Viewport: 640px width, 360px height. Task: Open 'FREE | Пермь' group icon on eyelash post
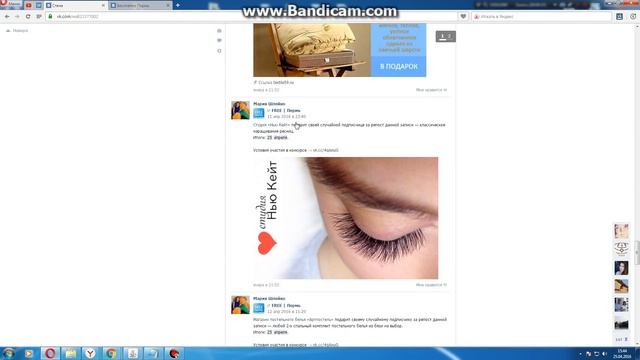pos(259,113)
